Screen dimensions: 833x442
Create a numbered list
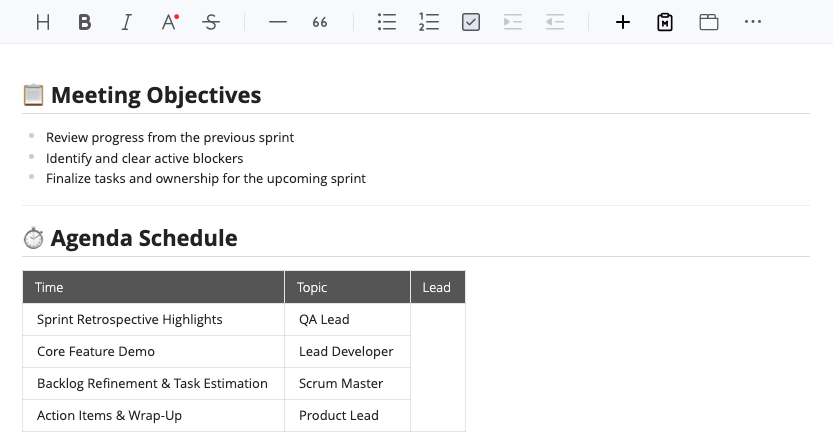429,22
